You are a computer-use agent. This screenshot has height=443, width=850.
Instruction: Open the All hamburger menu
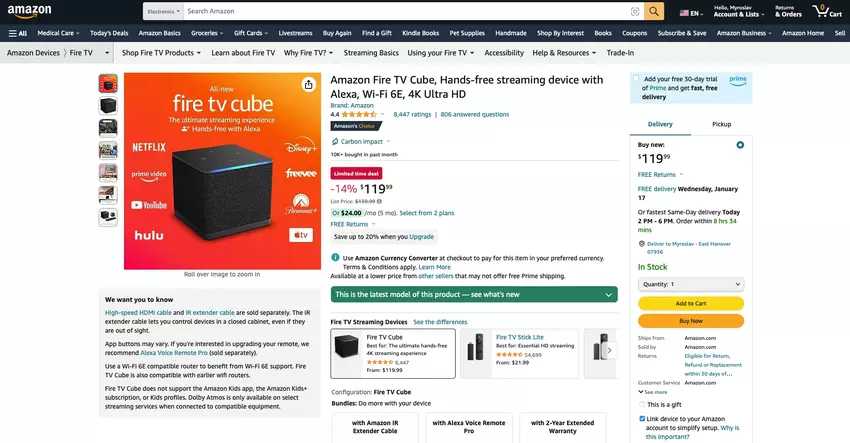tap(17, 33)
